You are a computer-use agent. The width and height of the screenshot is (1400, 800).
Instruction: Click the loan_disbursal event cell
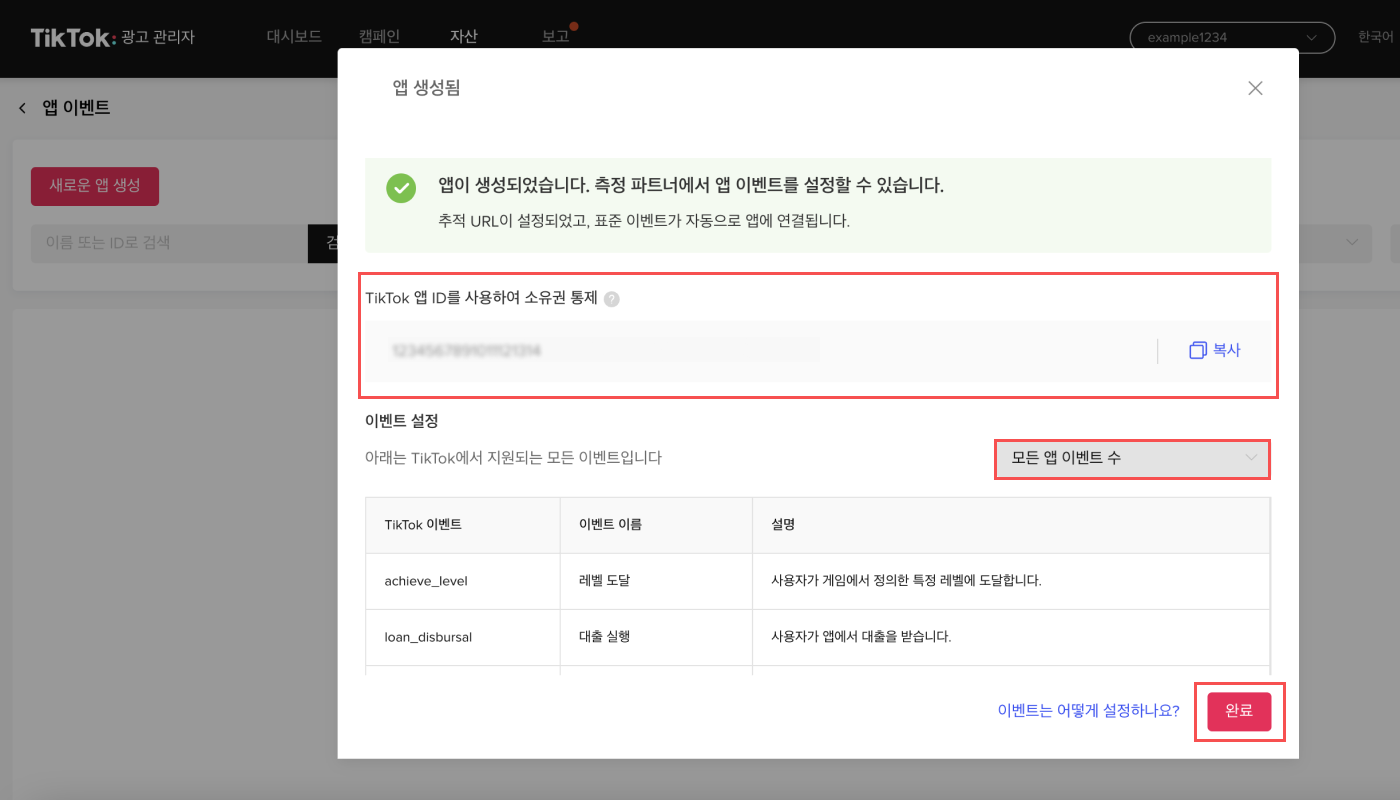point(463,637)
